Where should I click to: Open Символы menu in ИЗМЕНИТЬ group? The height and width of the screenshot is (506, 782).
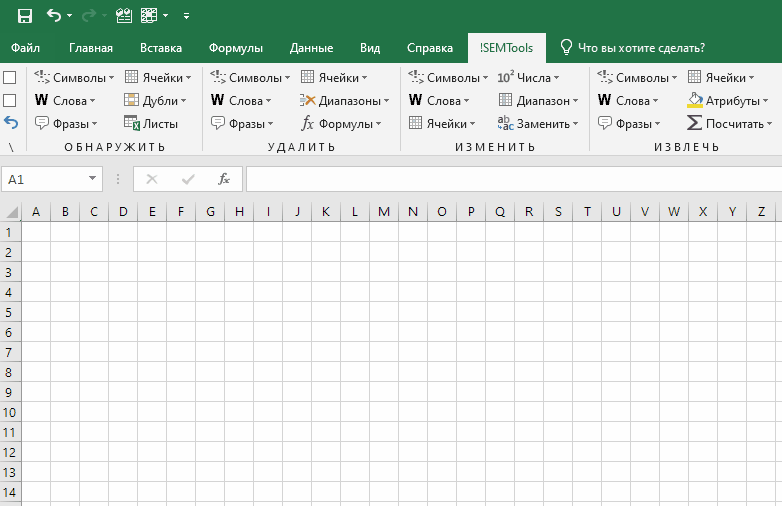tap(448, 78)
